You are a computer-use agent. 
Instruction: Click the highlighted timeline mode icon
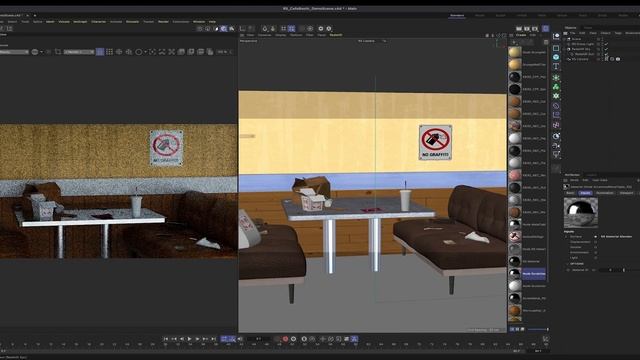[354, 339]
